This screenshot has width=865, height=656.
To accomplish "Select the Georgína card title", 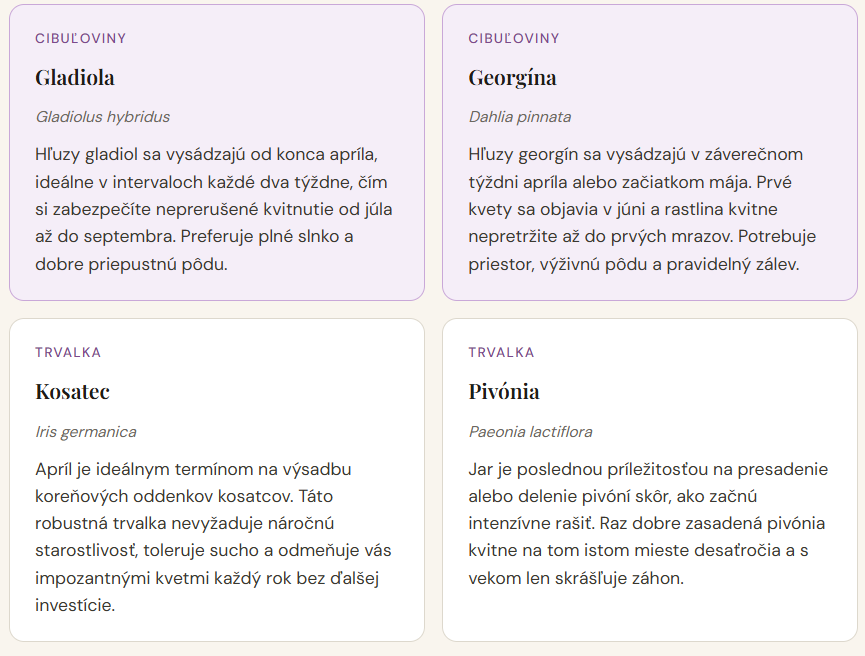I will pyautogui.click(x=512, y=77).
